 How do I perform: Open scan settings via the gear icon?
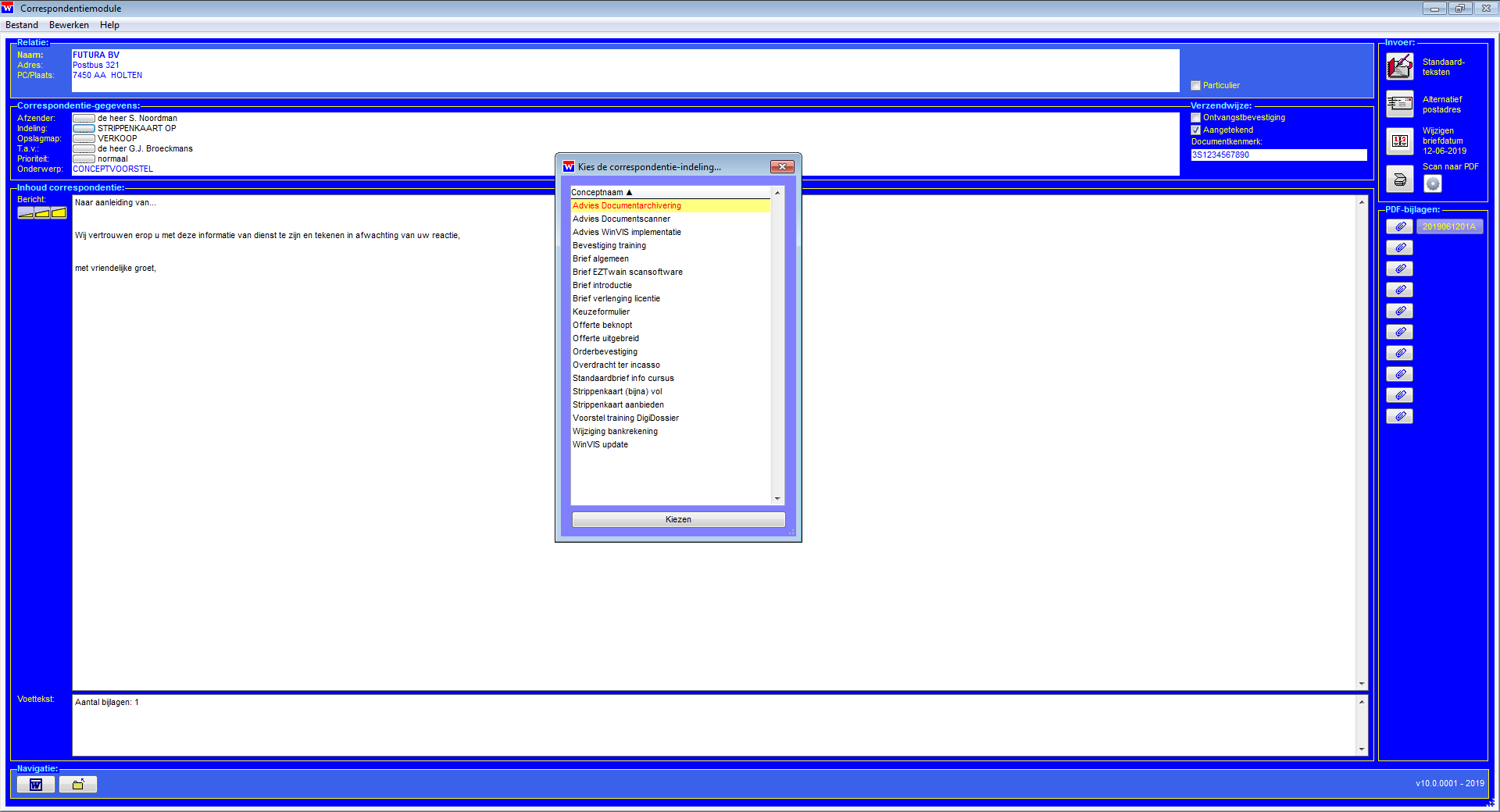coord(1432,183)
